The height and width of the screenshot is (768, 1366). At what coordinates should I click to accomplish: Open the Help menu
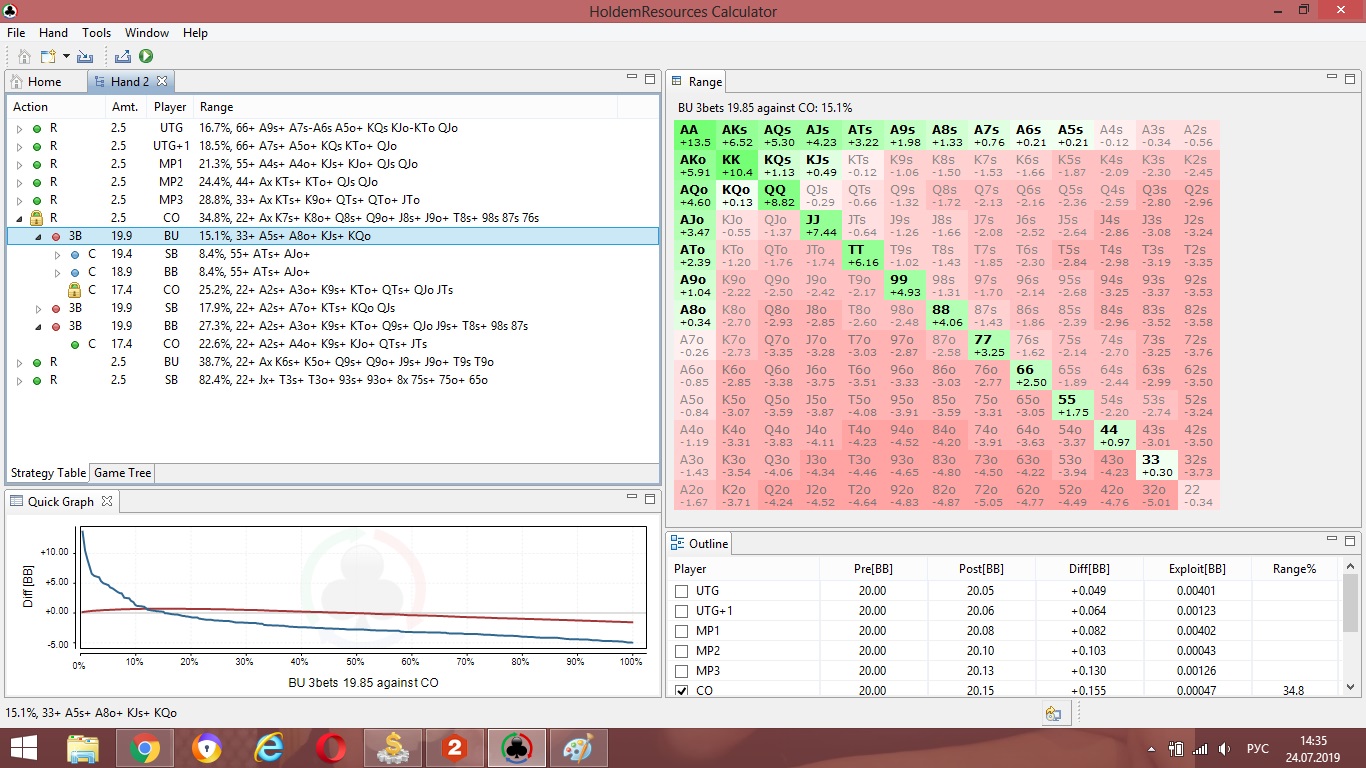[x=195, y=33]
